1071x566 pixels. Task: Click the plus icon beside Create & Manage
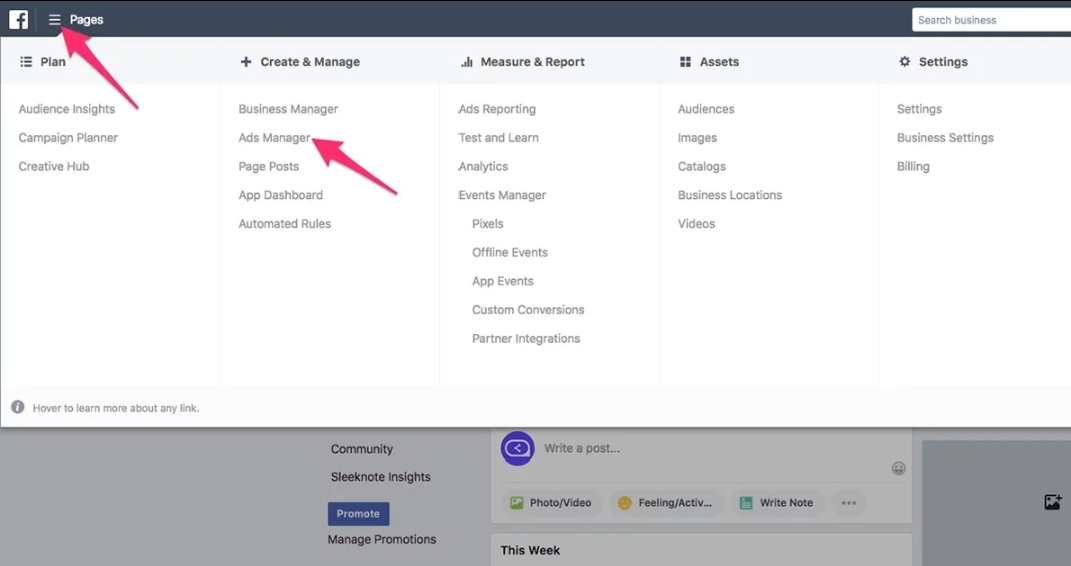tap(246, 61)
